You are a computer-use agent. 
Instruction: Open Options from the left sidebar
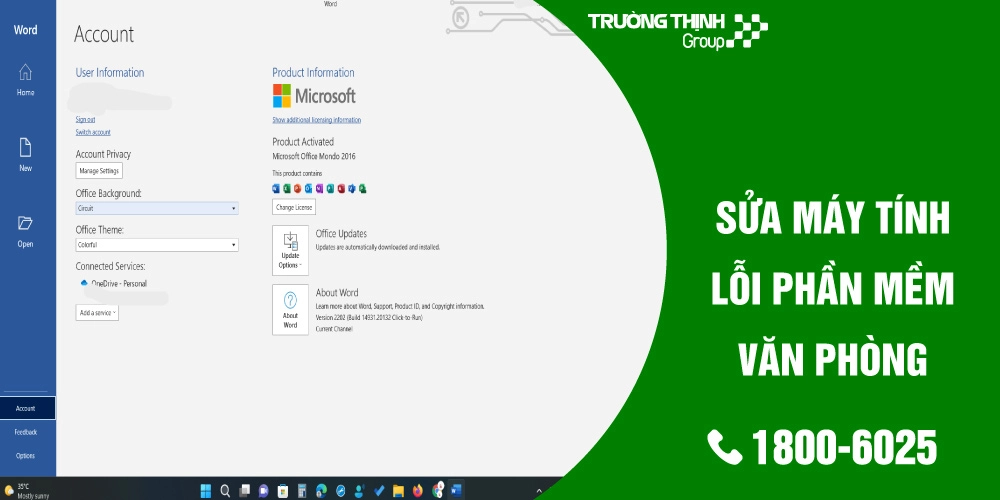coord(25,455)
